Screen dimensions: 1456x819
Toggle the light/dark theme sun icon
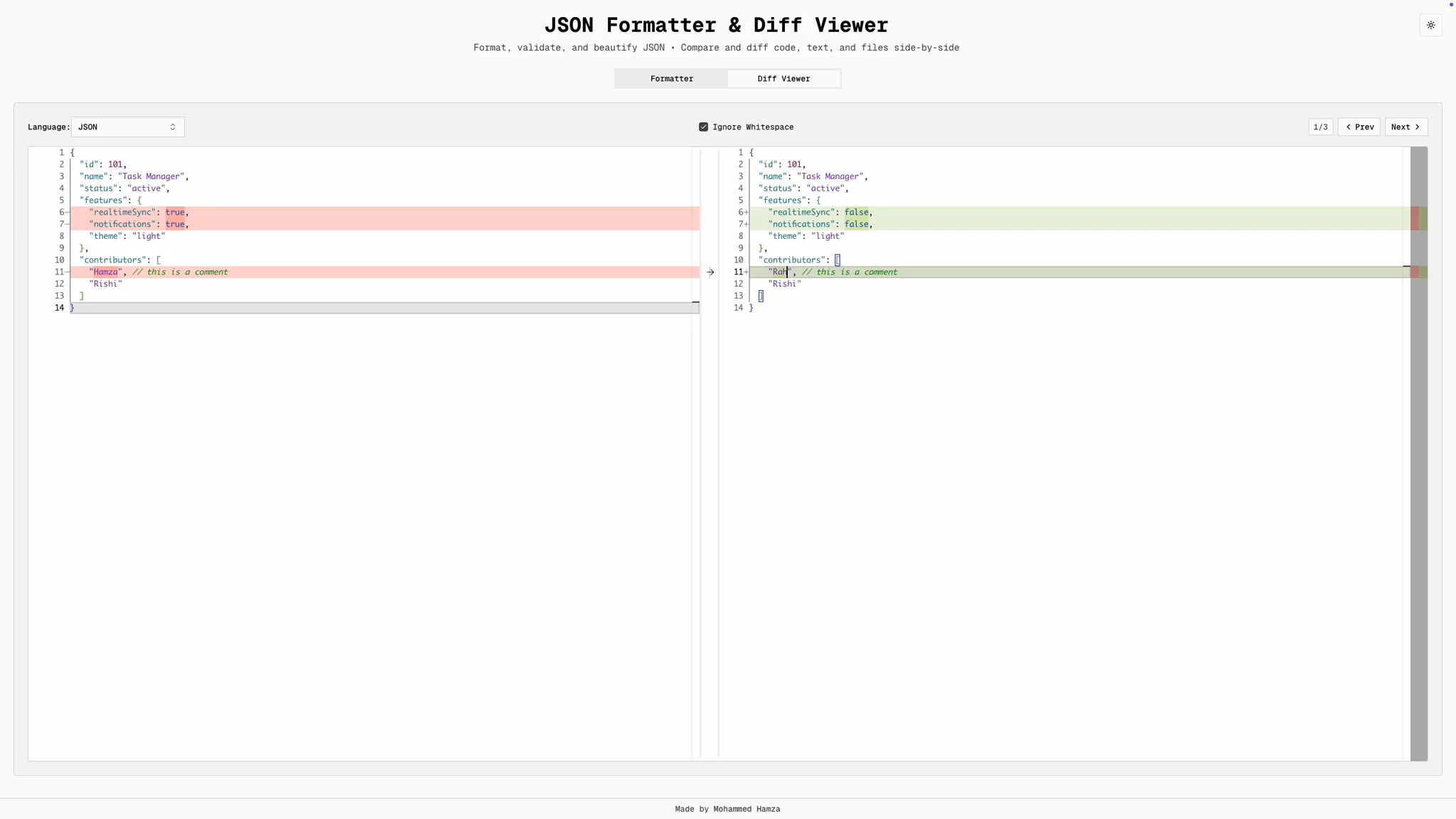[1430, 25]
